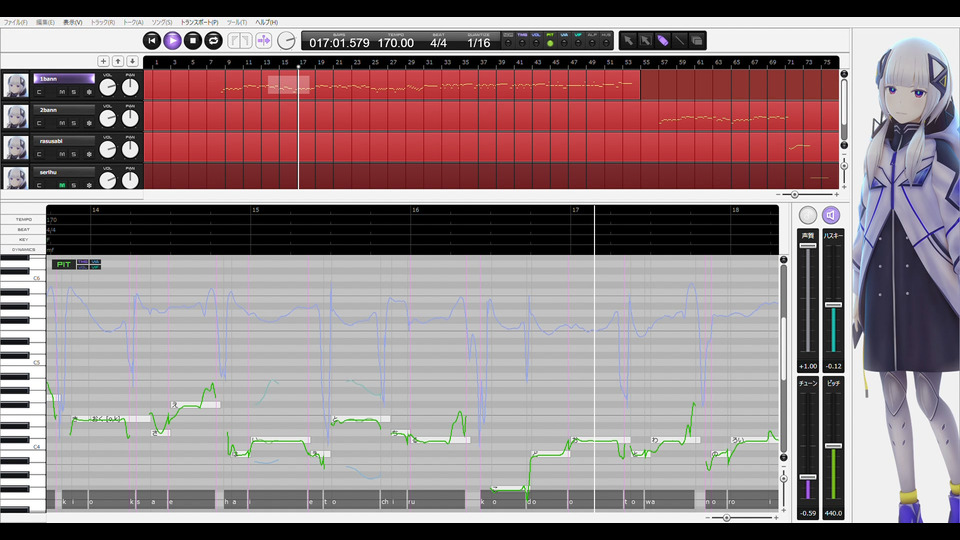Click freeze icon on 2bann track
Screen dimensions: 960x540
click(x=89, y=123)
